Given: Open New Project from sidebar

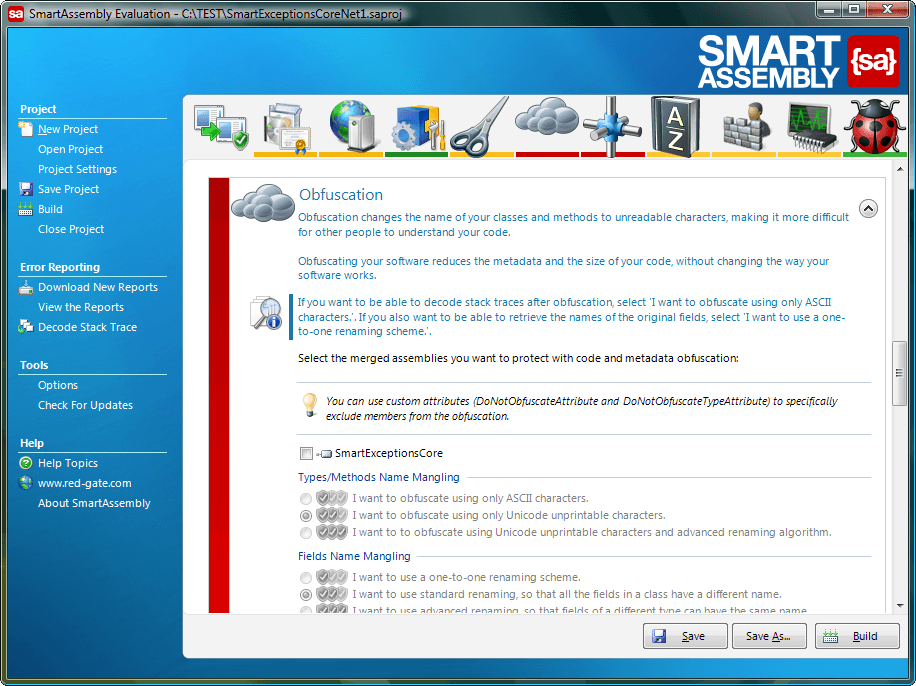Looking at the screenshot, I should [68, 129].
